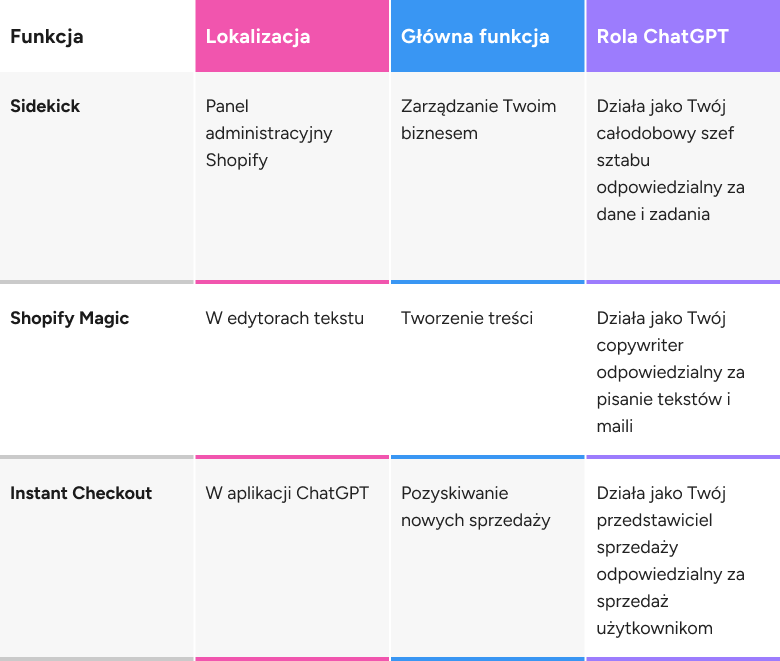
Task: Click the blue divider below 'Zarządzanie Twoim biznesem'
Action: tap(487, 282)
